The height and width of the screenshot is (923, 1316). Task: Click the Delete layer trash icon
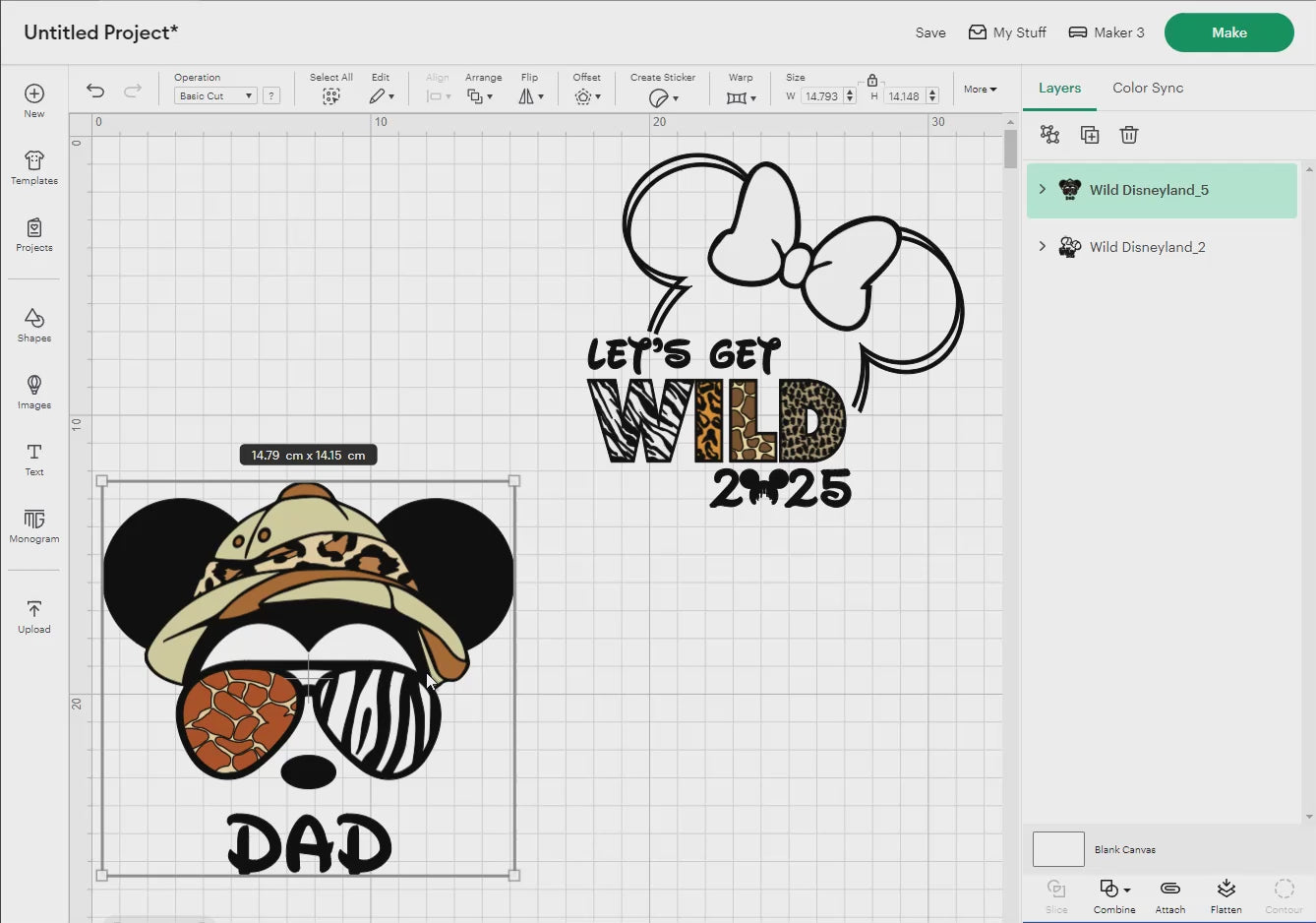1129,135
